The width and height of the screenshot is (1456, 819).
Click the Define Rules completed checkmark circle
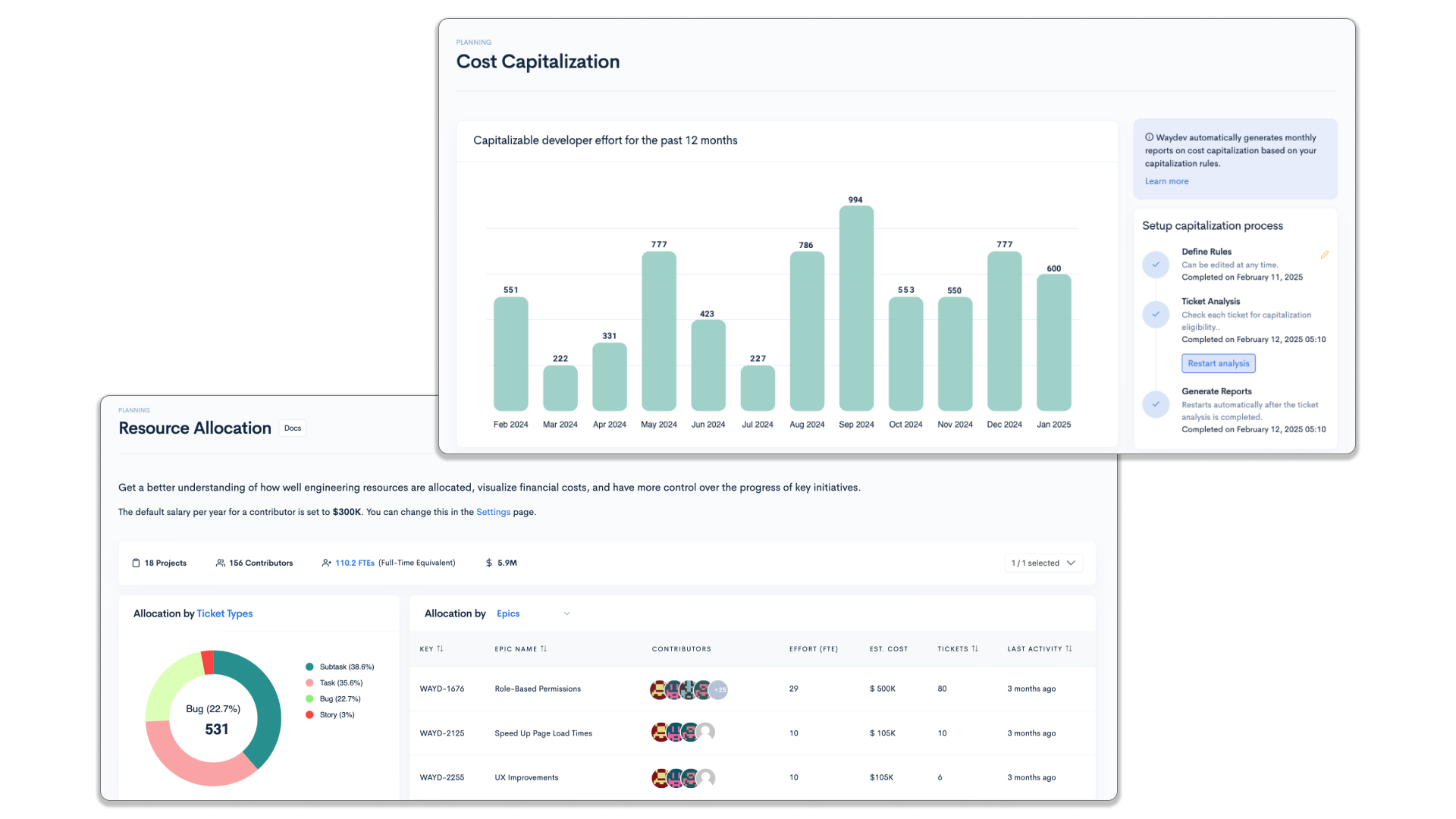pos(1156,265)
